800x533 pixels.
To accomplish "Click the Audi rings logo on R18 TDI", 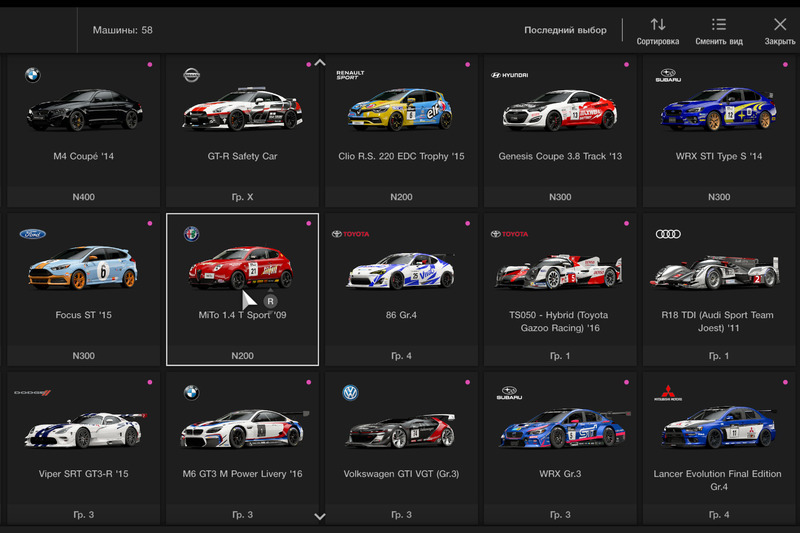I will pyautogui.click(x=668, y=234).
